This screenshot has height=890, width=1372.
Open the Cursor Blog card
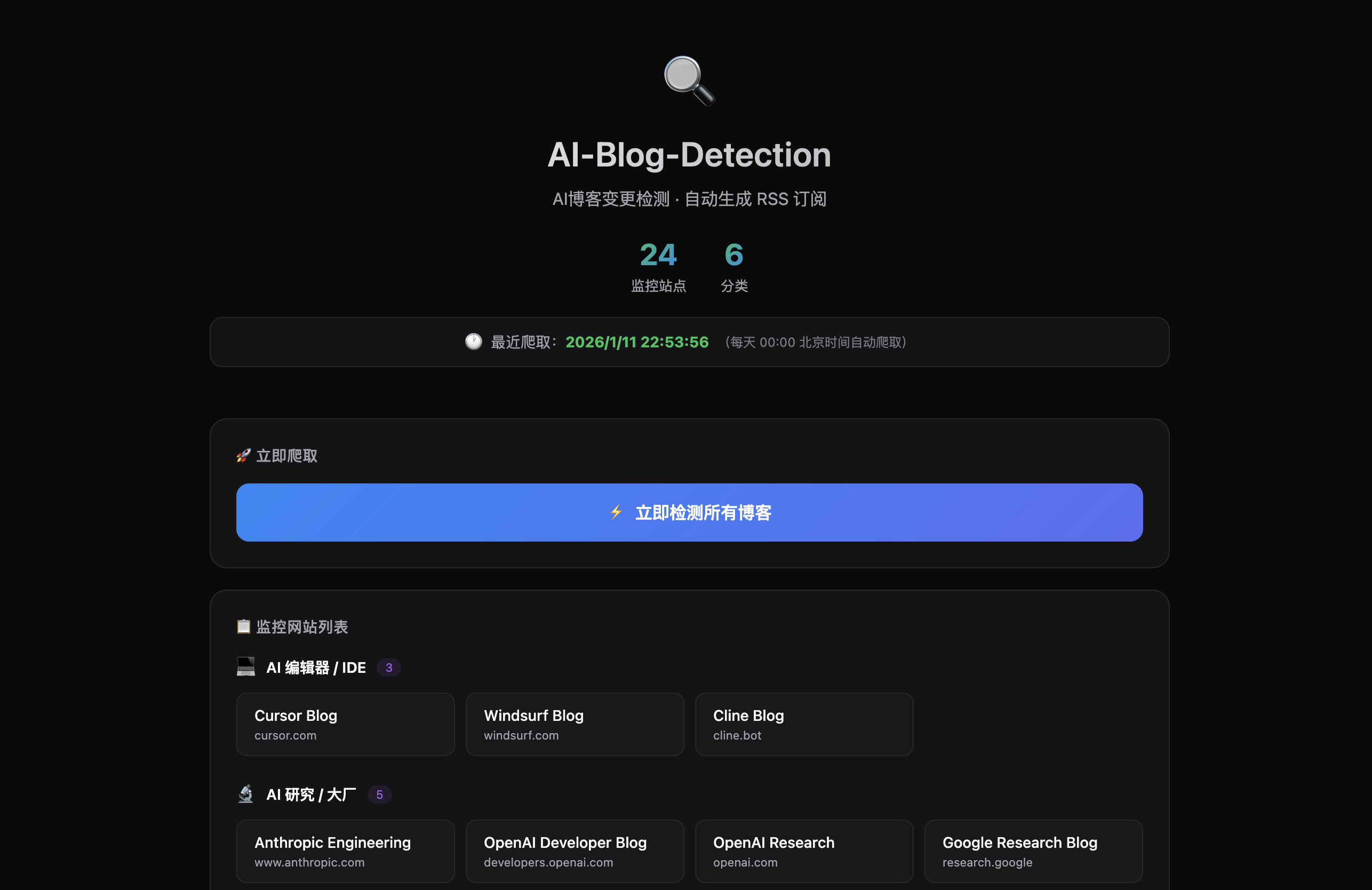point(345,724)
